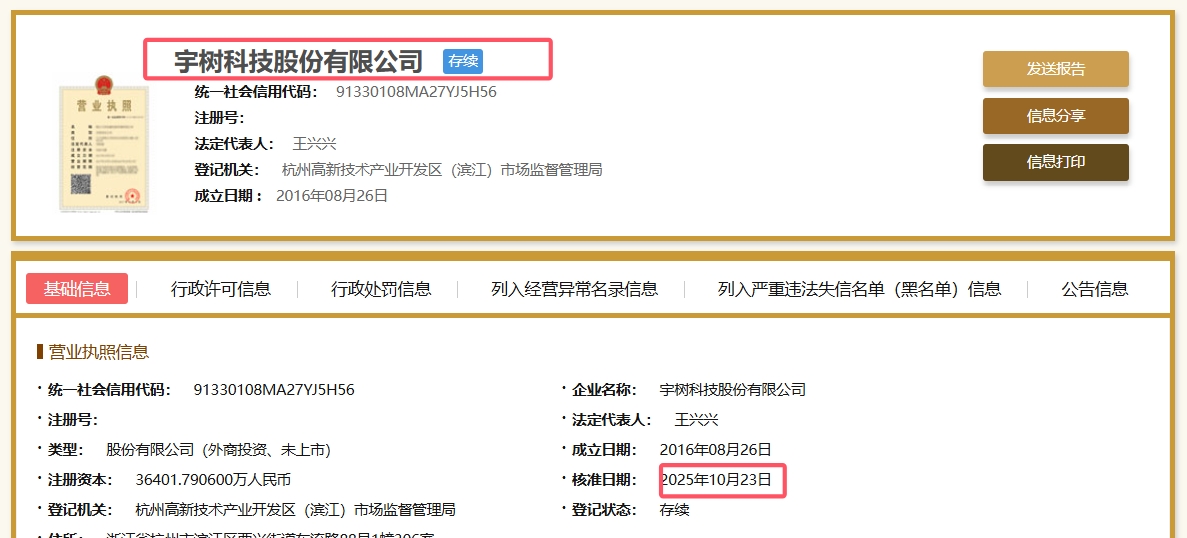Screen dimensions: 1187x538
Task: Click the 核准日期 label
Action: coord(604,480)
